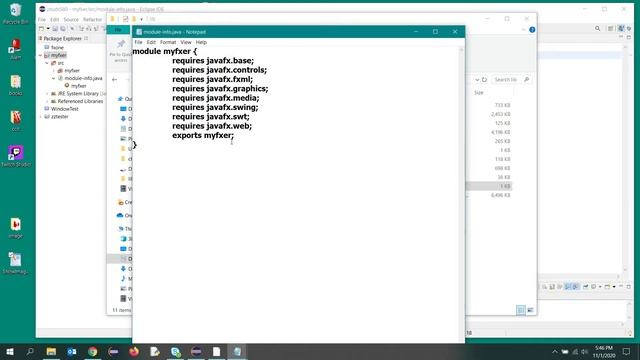Minimize the Eclipse bottom console panel
Viewport: 640px width, 360px height.
click(x=621, y=287)
